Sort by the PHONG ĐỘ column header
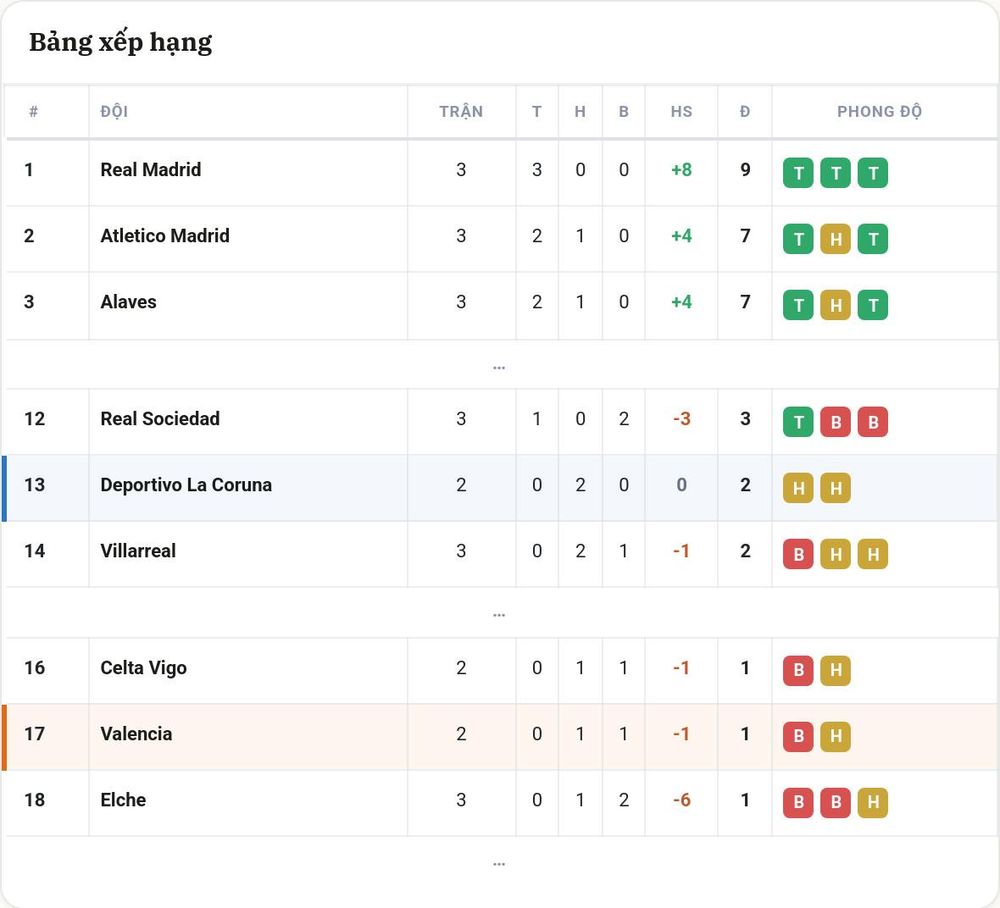 (879, 112)
